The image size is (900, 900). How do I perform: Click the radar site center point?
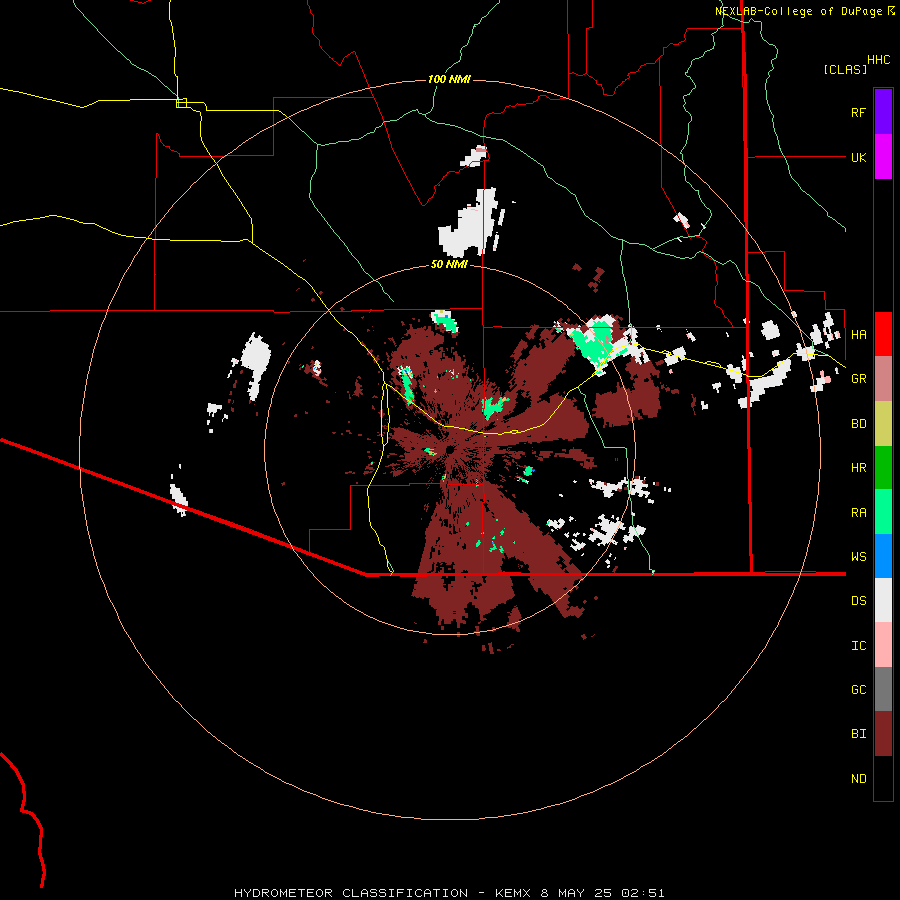tap(450, 449)
